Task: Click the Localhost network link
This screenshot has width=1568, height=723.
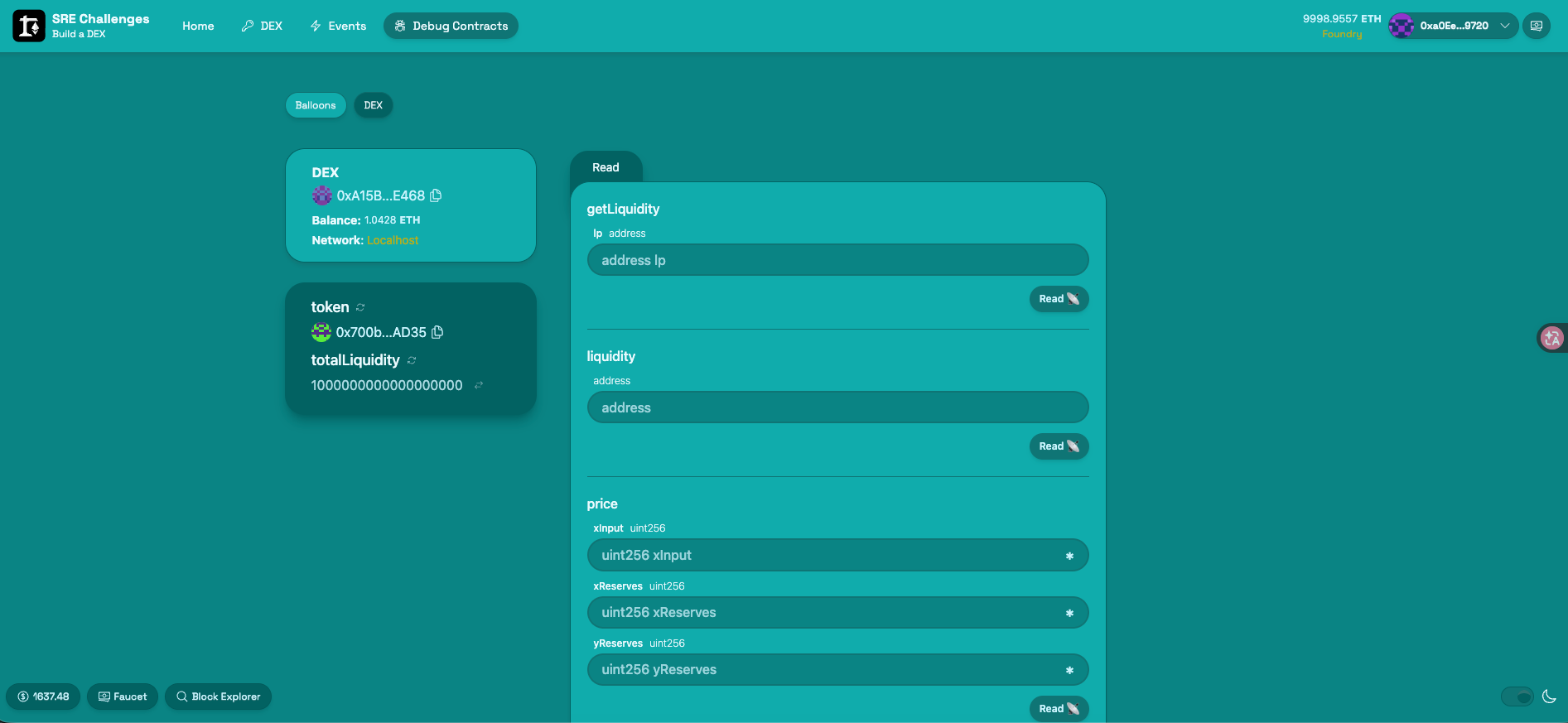Action: click(393, 240)
